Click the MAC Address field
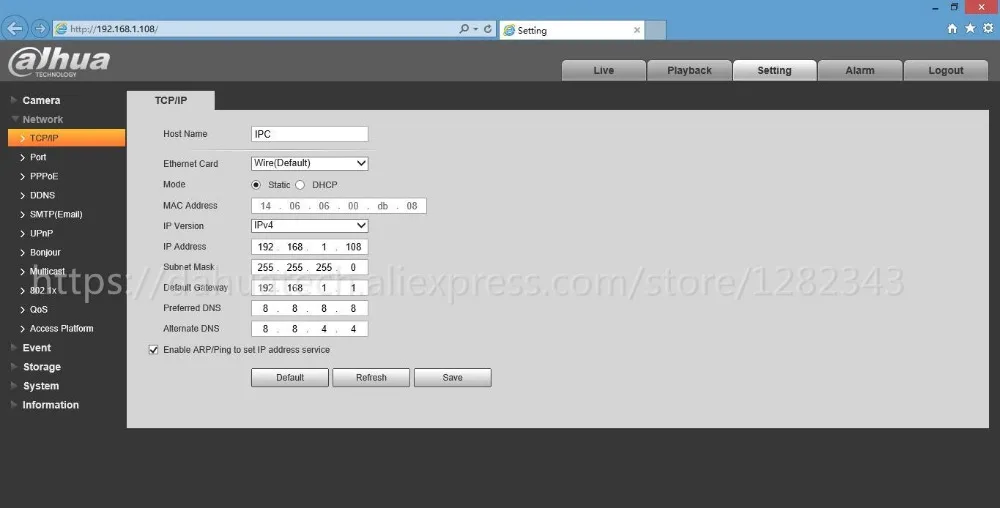 (339, 206)
